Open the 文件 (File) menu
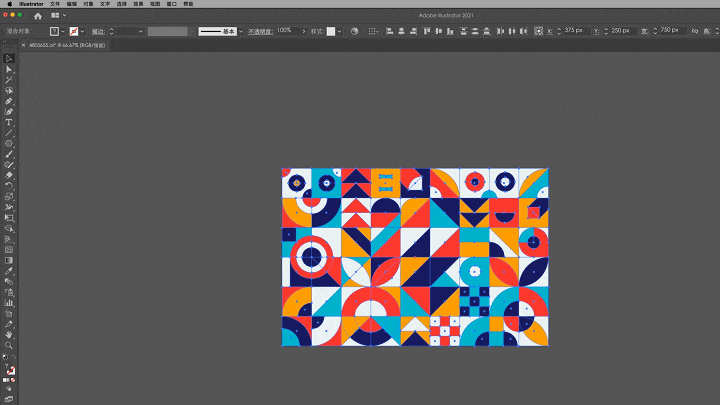 tap(55, 4)
